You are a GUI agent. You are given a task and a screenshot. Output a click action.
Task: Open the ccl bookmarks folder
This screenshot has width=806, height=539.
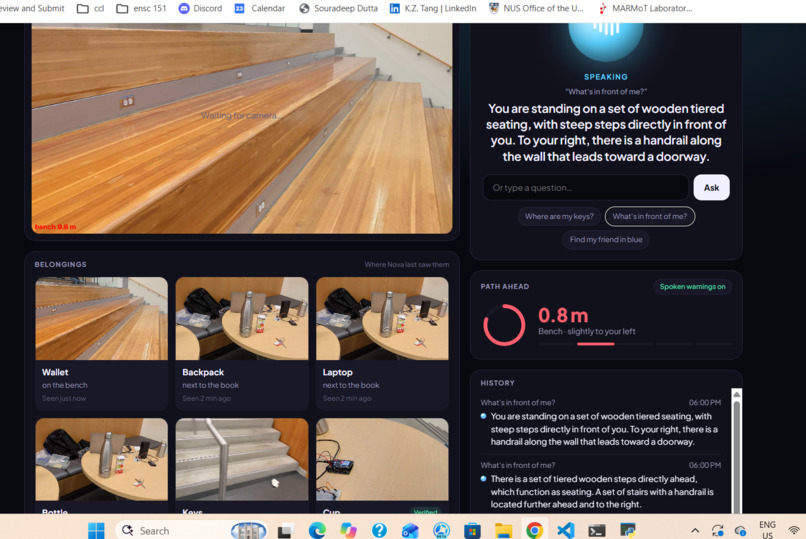(90, 8)
